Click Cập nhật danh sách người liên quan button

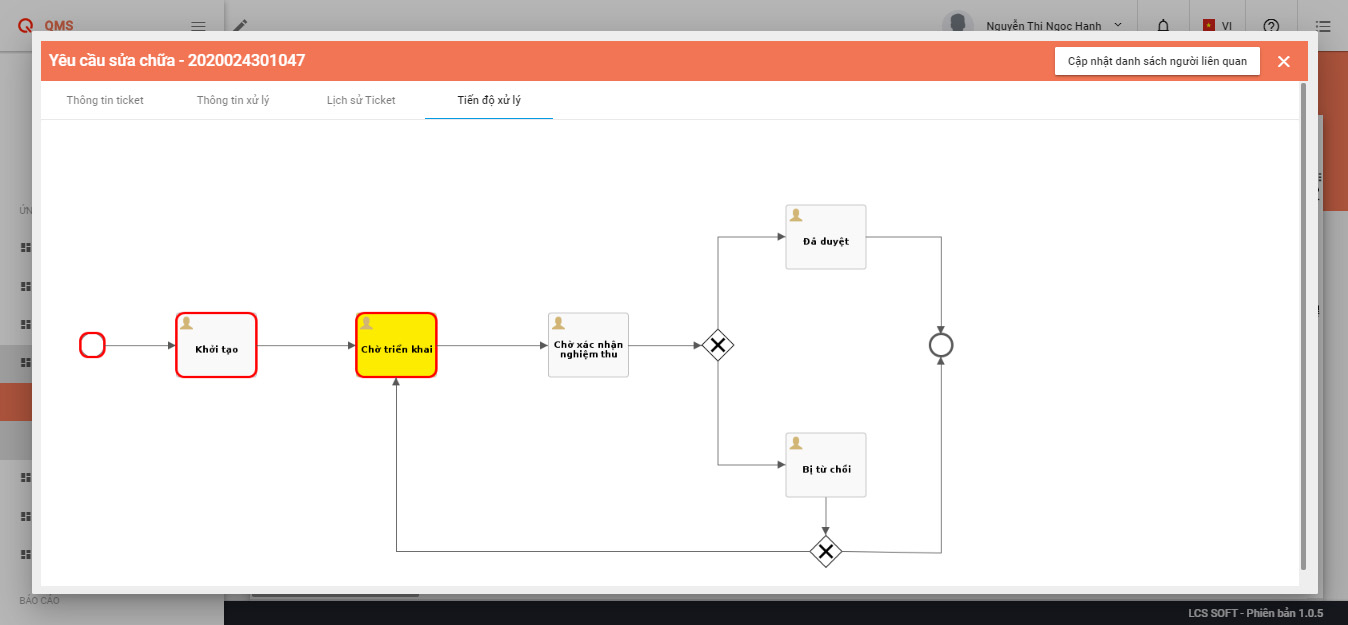[x=1157, y=61]
